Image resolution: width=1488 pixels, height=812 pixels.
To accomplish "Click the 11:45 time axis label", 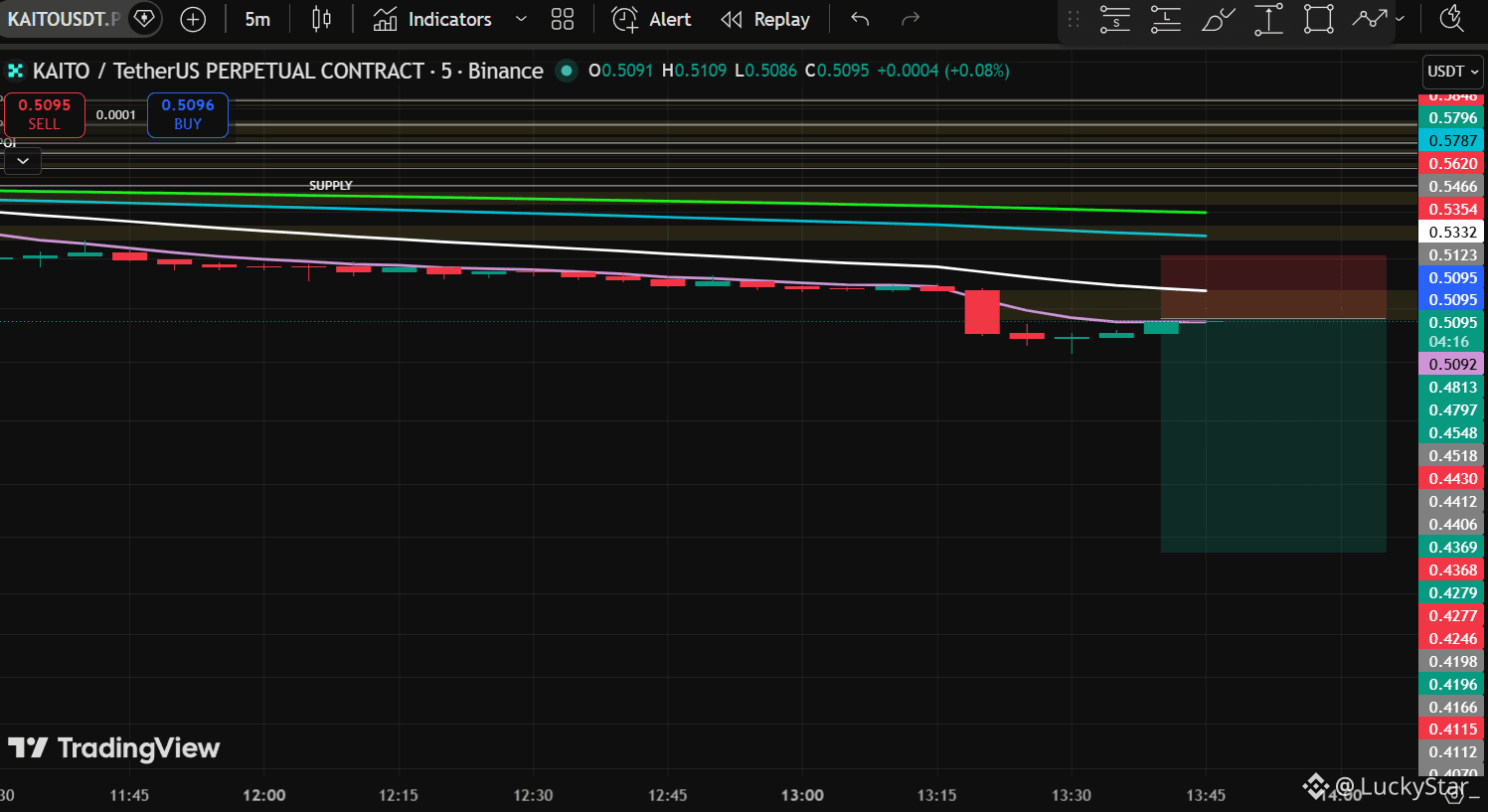I will coord(129,795).
